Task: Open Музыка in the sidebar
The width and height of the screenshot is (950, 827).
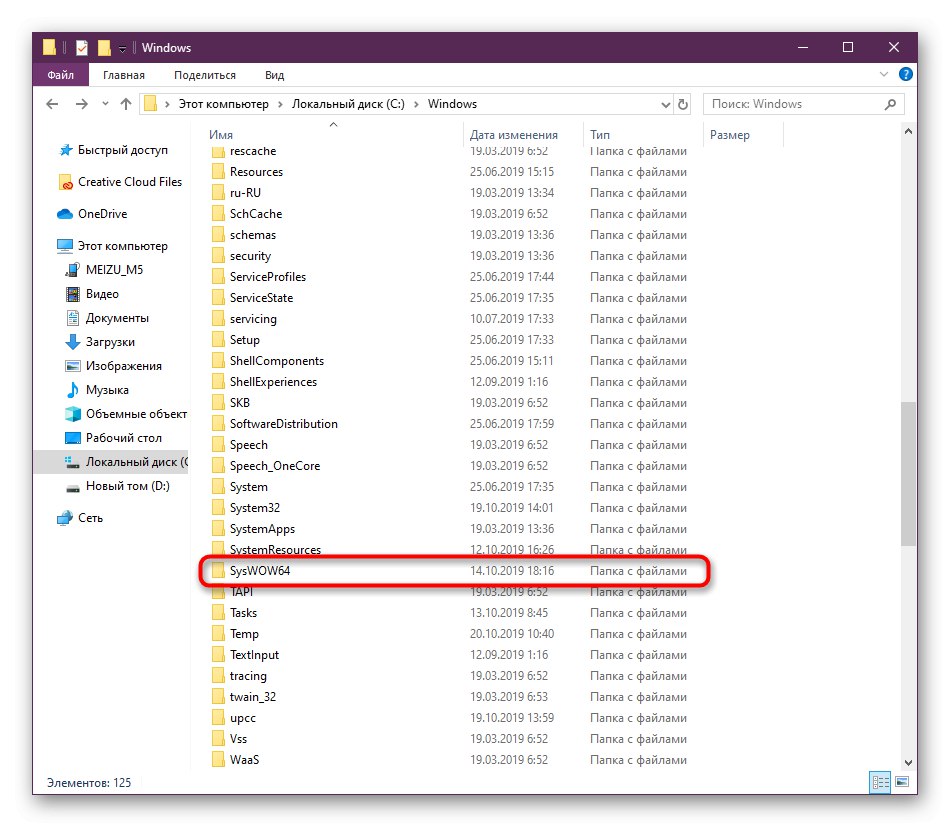Action: point(107,390)
